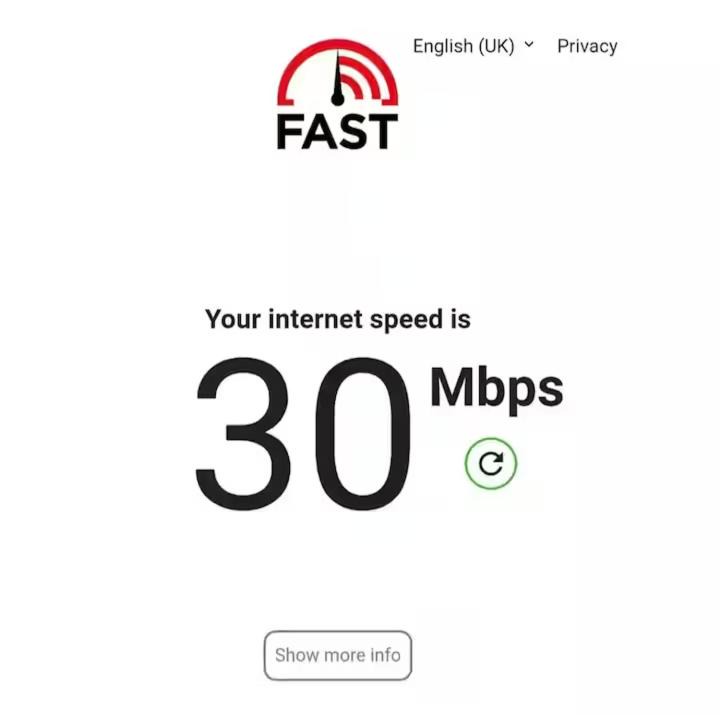Click the 'Your internet speed is' heading
This screenshot has height=715, width=720.
coord(338,319)
